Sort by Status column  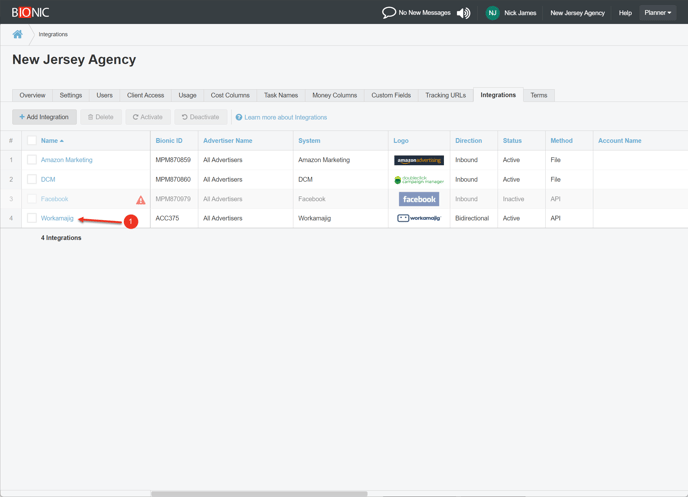click(512, 141)
